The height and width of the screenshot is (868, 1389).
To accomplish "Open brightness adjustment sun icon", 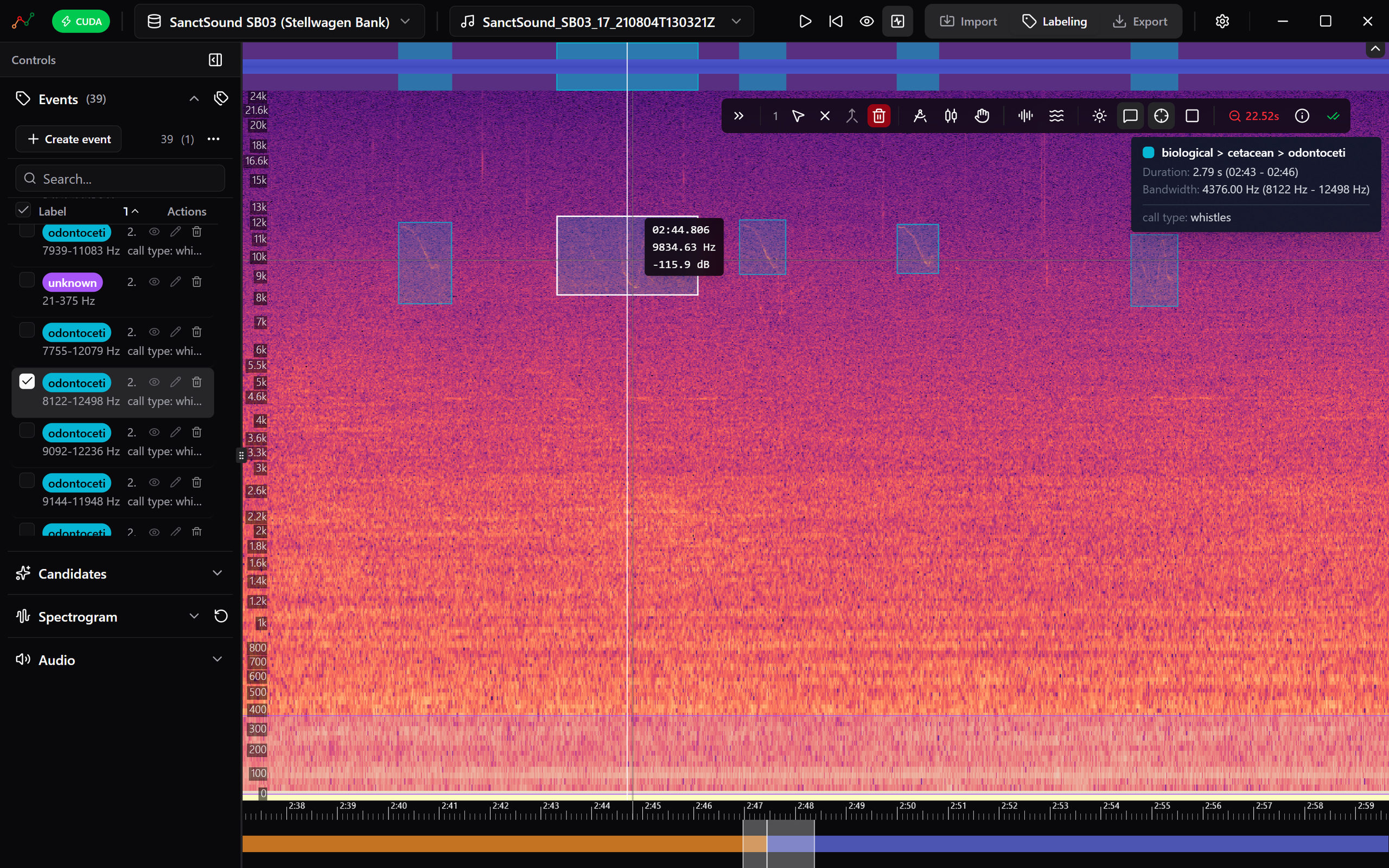I will [x=1099, y=116].
